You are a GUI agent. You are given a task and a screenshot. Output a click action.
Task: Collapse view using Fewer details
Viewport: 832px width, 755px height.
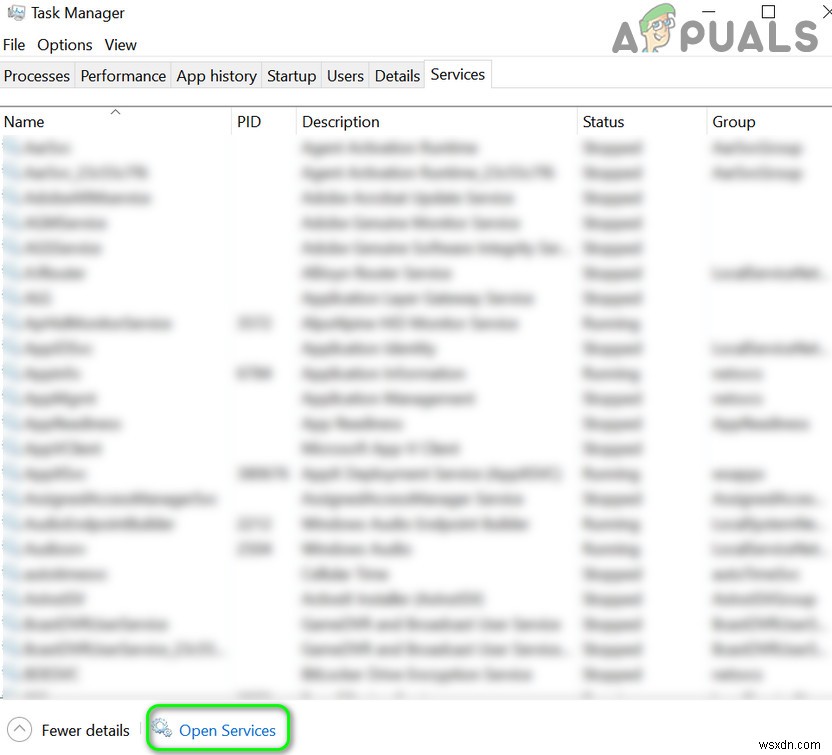click(85, 730)
